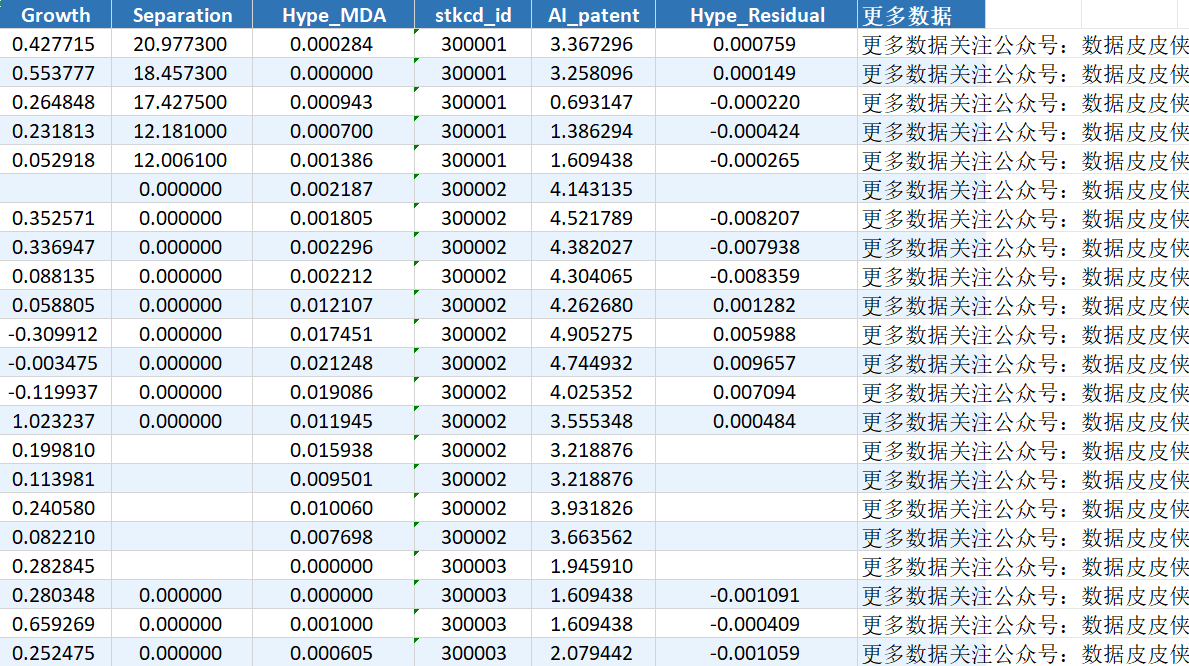
Task: Click Hype_MDA cell 0.002187
Action: point(334,189)
